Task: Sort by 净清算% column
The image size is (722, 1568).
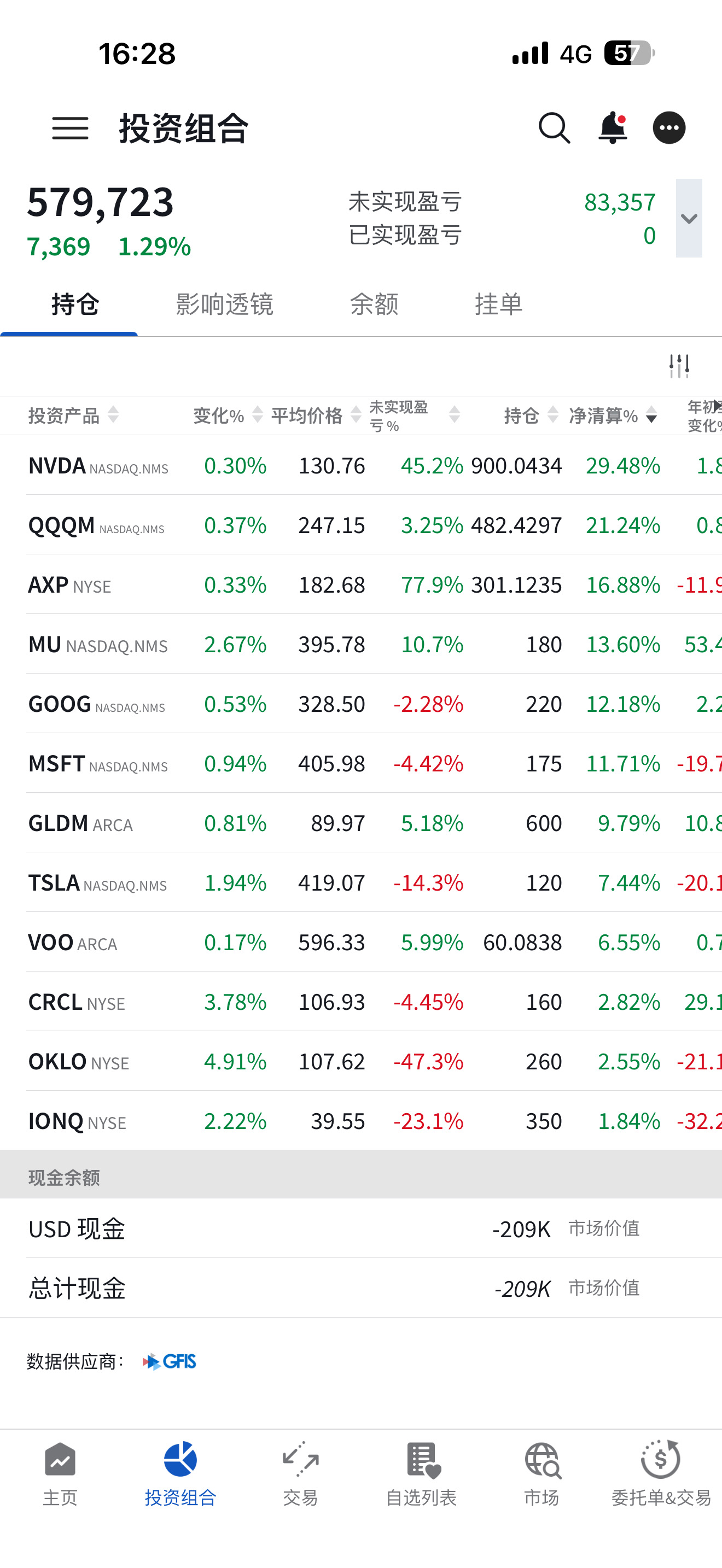Action: pyautogui.click(x=613, y=416)
